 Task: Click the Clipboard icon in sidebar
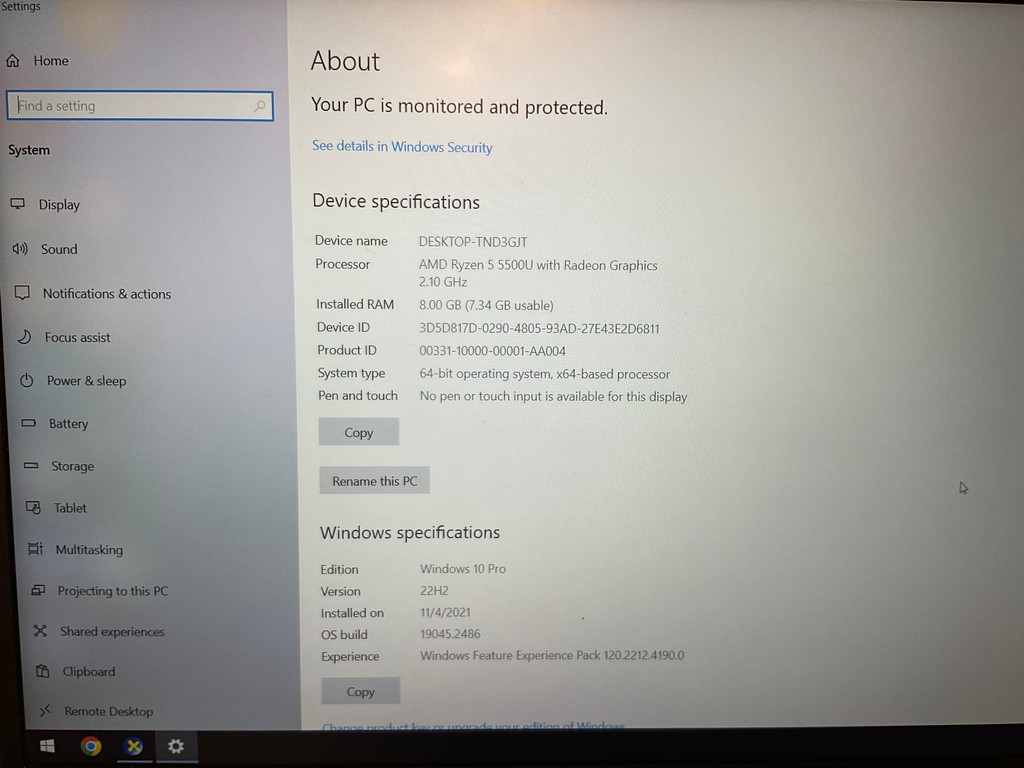tap(43, 671)
